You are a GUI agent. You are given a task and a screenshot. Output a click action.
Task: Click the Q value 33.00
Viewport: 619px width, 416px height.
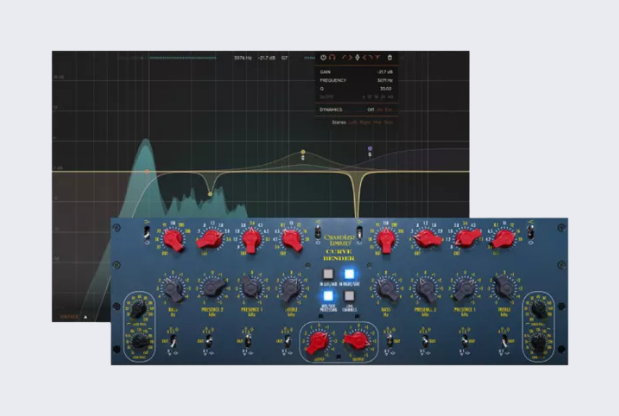tap(386, 88)
